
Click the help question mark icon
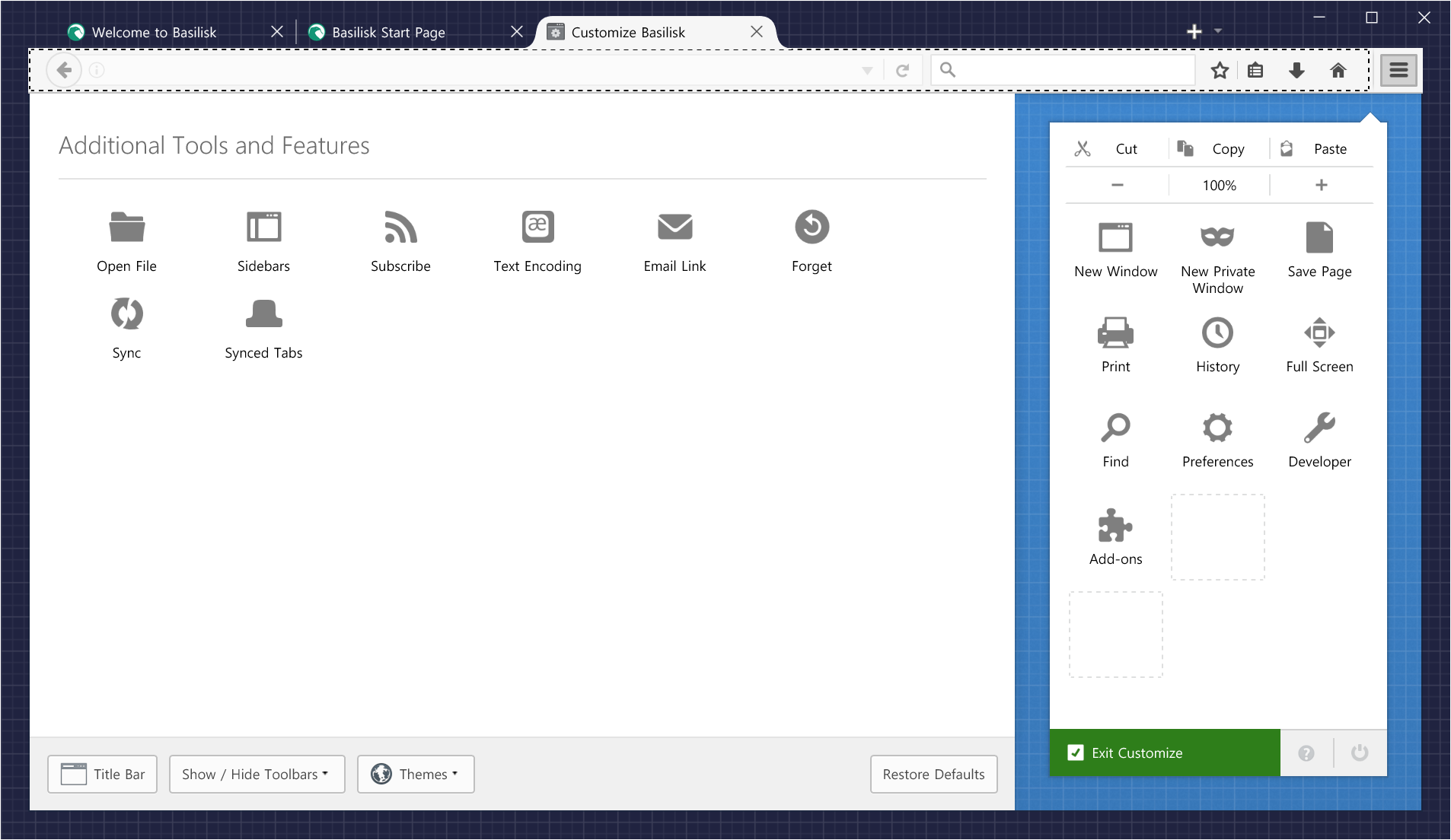1306,752
